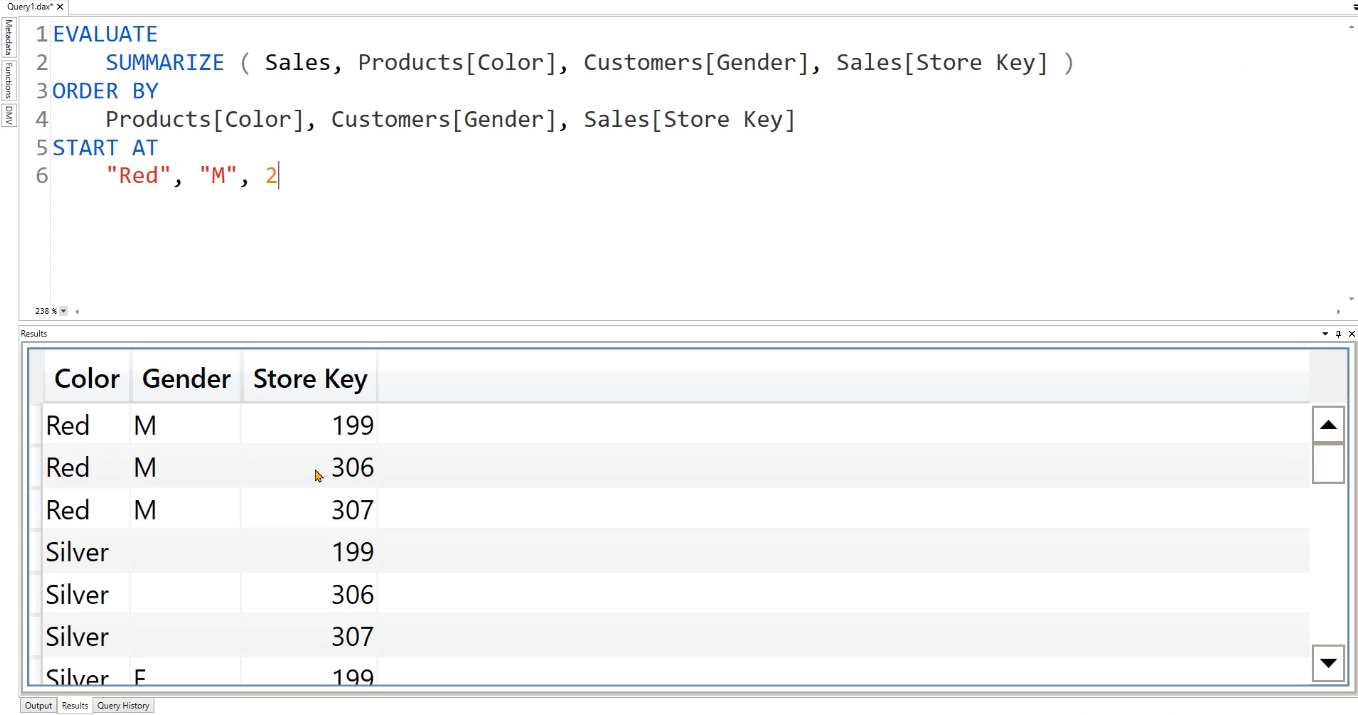The image size is (1358, 715).
Task: Click the results grid scroll up button
Action: pyautogui.click(x=1328, y=425)
